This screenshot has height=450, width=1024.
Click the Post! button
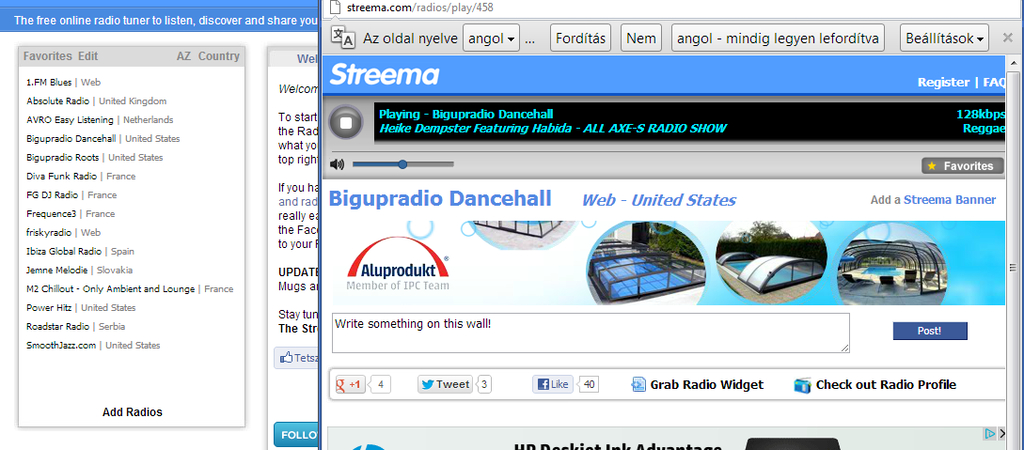click(930, 331)
